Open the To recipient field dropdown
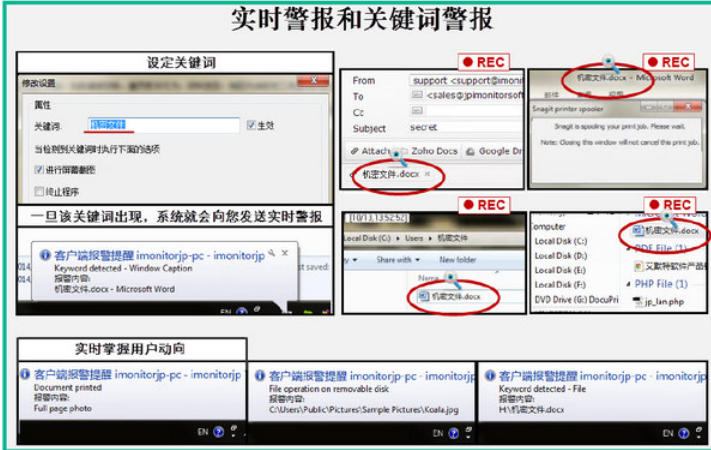Viewport: 711px width, 450px height. [417, 97]
